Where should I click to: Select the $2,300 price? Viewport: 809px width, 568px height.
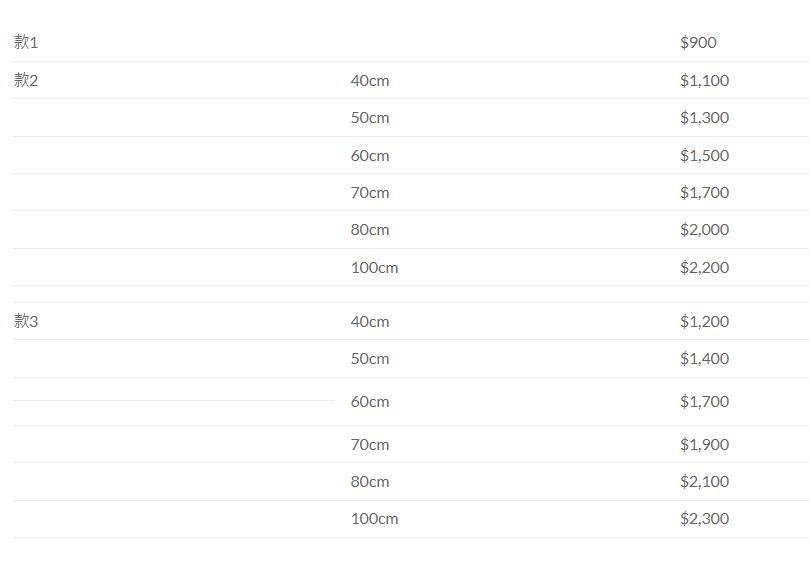point(704,519)
